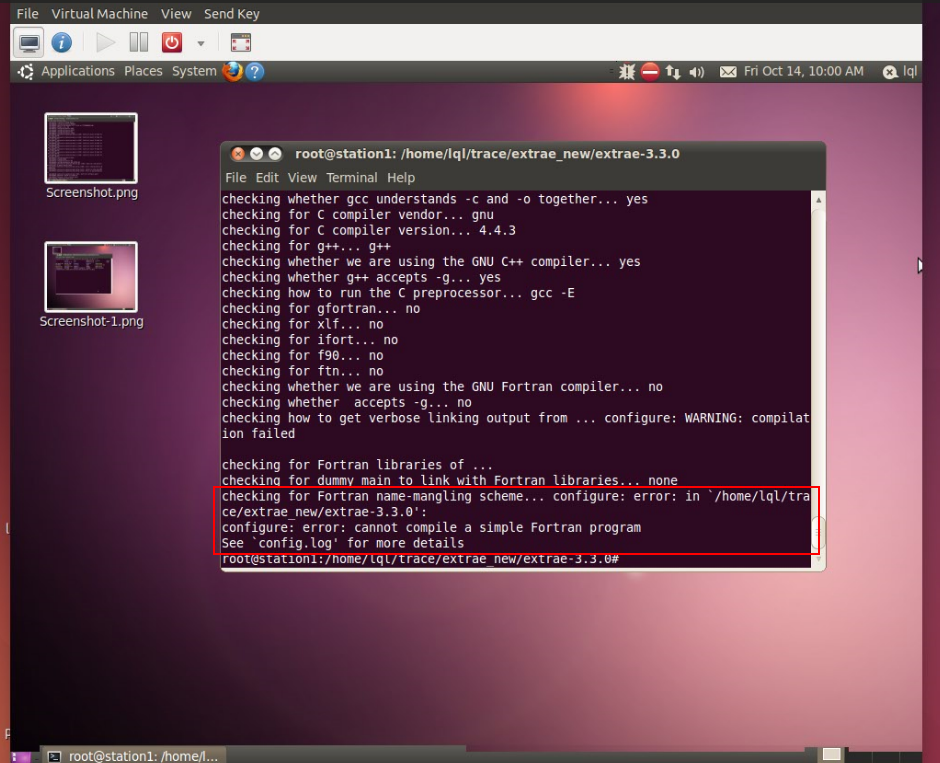Click 'checking for C compiler version... 4.4.3'
The width and height of the screenshot is (940, 763).
[369, 230]
